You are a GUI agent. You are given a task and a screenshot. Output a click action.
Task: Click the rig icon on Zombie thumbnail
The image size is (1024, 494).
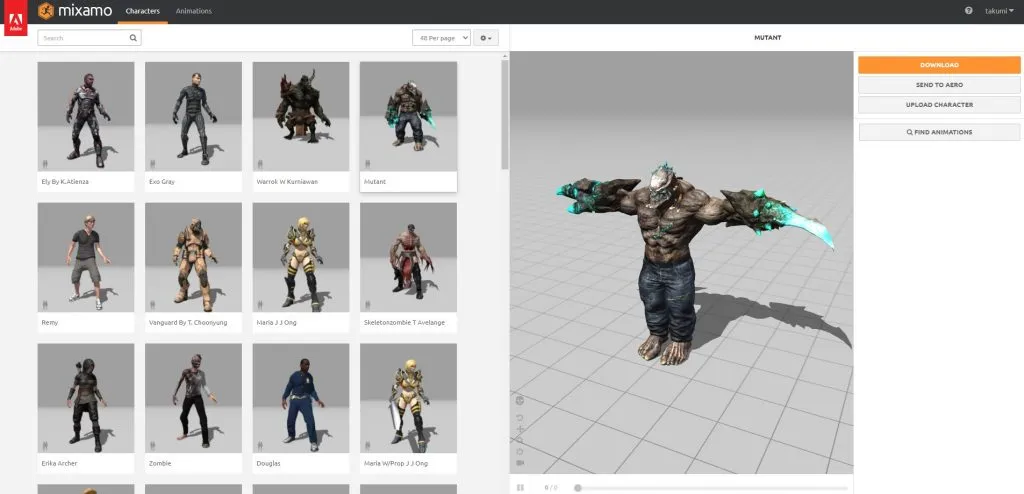point(153,446)
